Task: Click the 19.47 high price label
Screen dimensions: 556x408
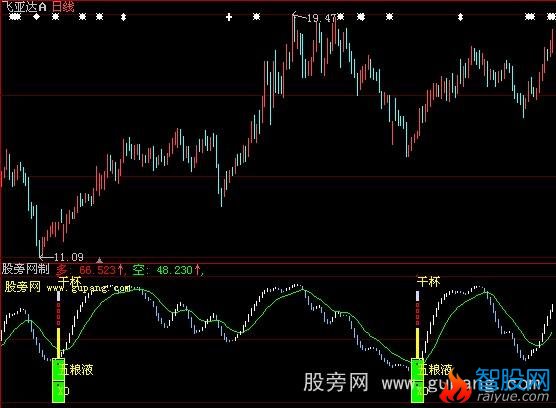Action: pos(321,18)
